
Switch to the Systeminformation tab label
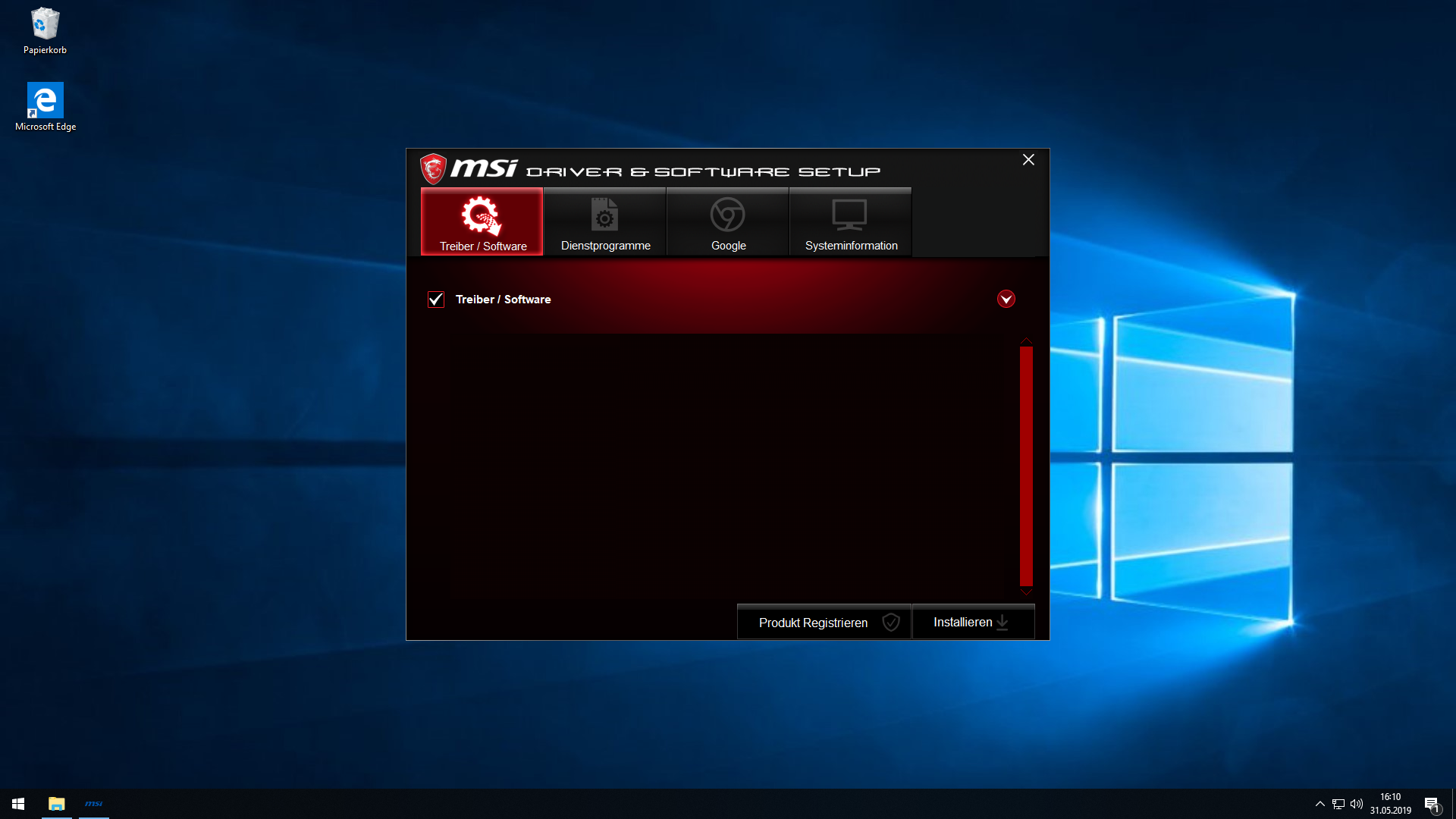(x=851, y=246)
